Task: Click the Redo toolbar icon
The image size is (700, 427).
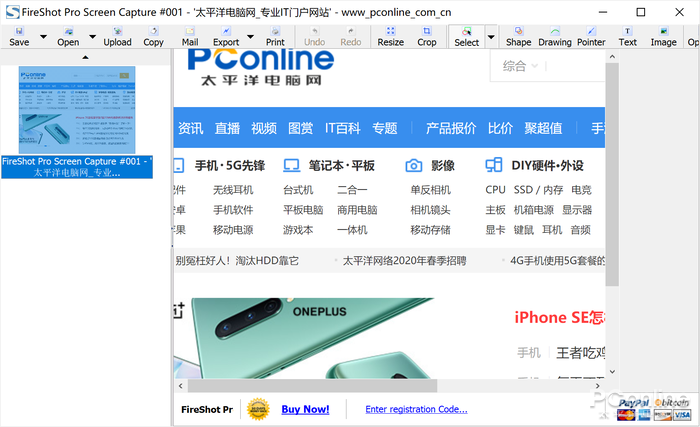Action: coord(350,36)
